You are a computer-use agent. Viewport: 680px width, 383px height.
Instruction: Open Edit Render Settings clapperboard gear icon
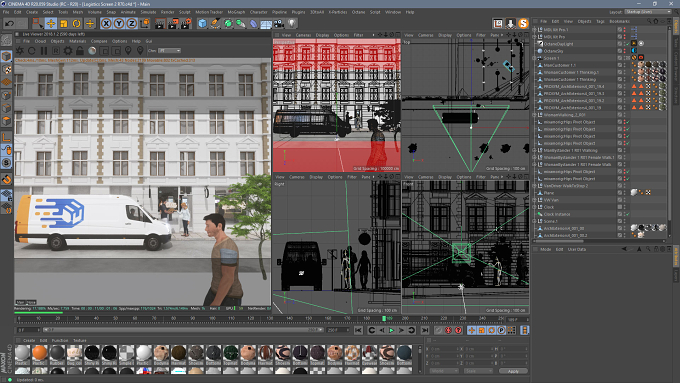(x=186, y=23)
